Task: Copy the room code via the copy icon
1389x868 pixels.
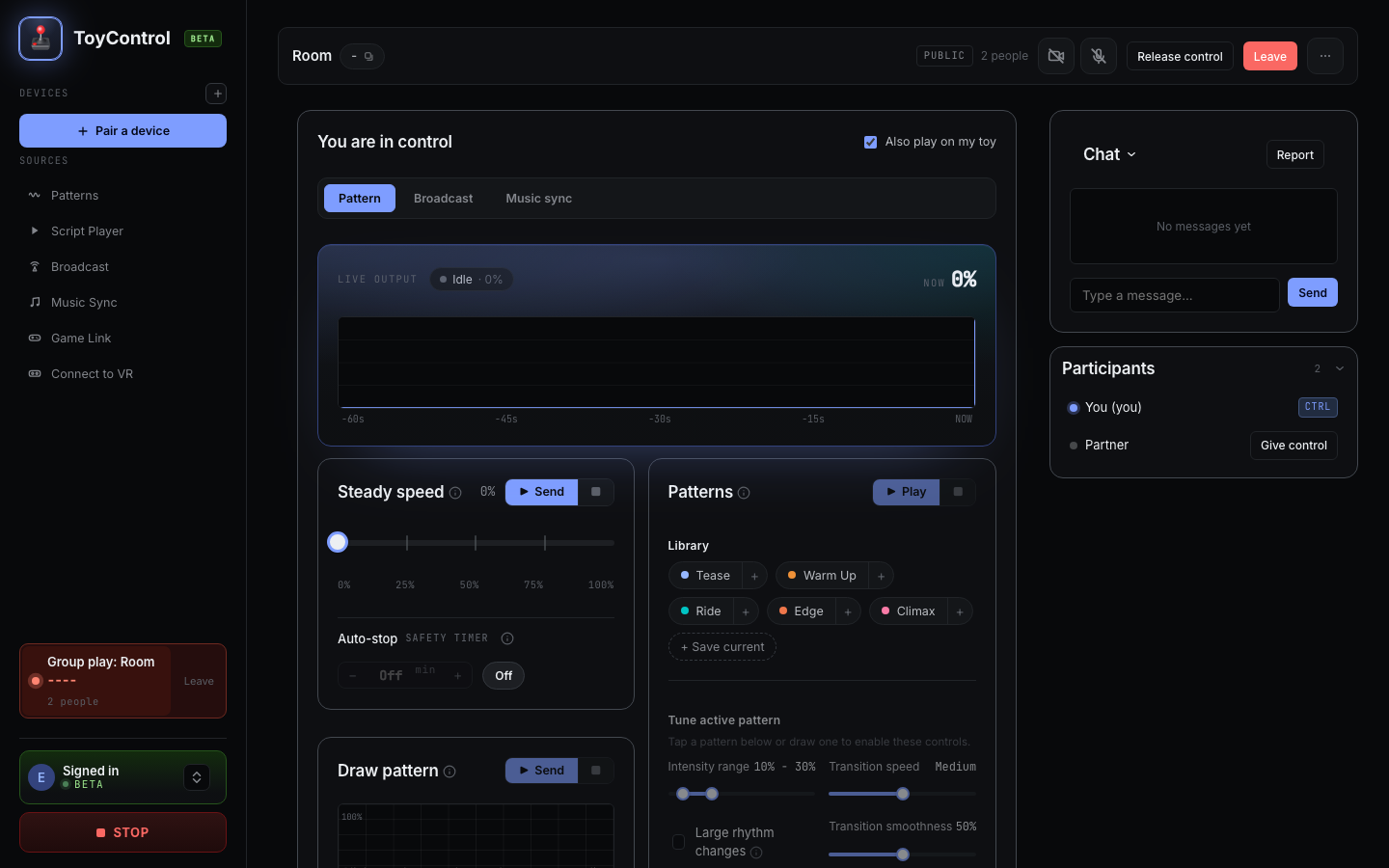Action: pyautogui.click(x=368, y=56)
